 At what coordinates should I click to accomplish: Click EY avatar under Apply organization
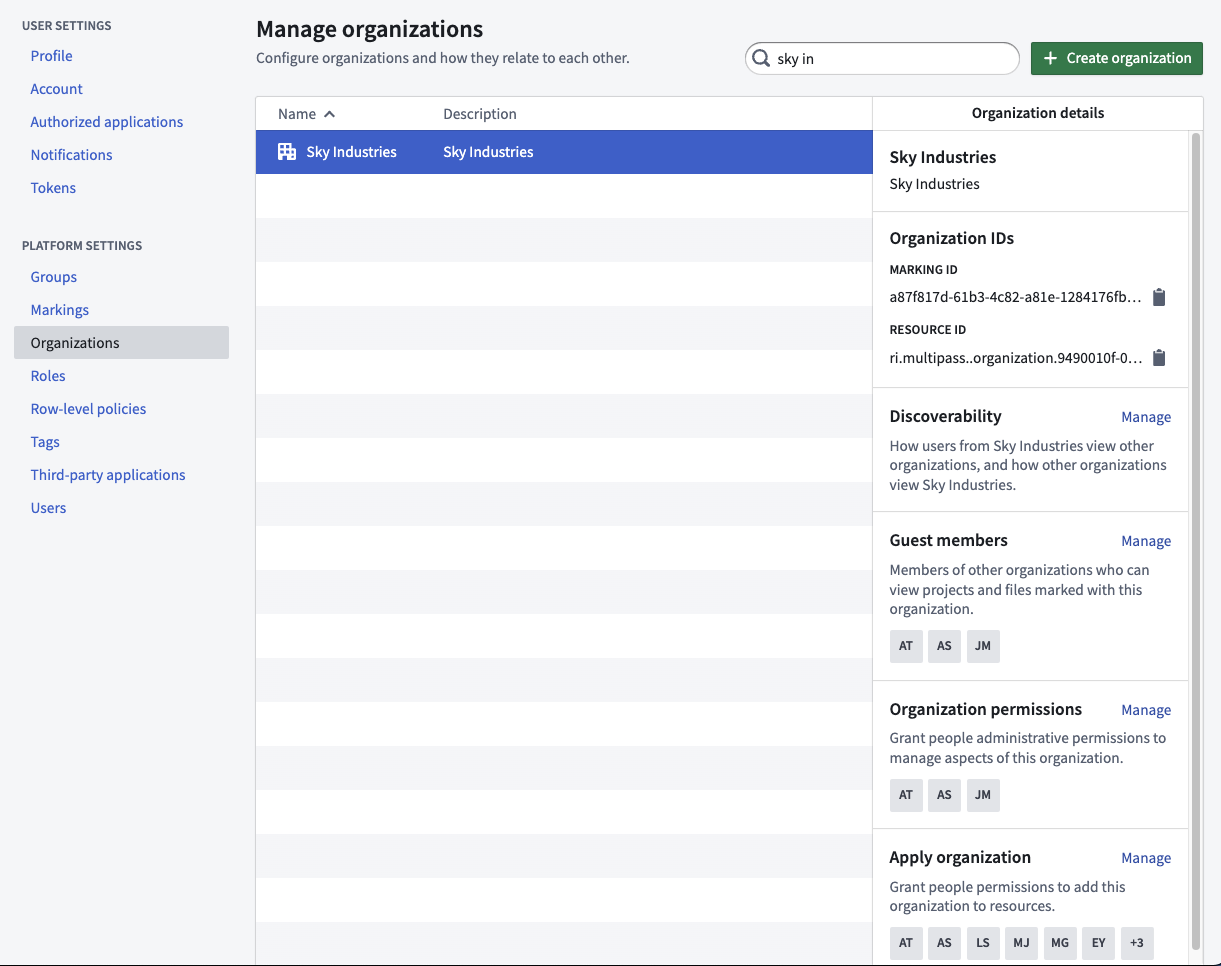1098,943
